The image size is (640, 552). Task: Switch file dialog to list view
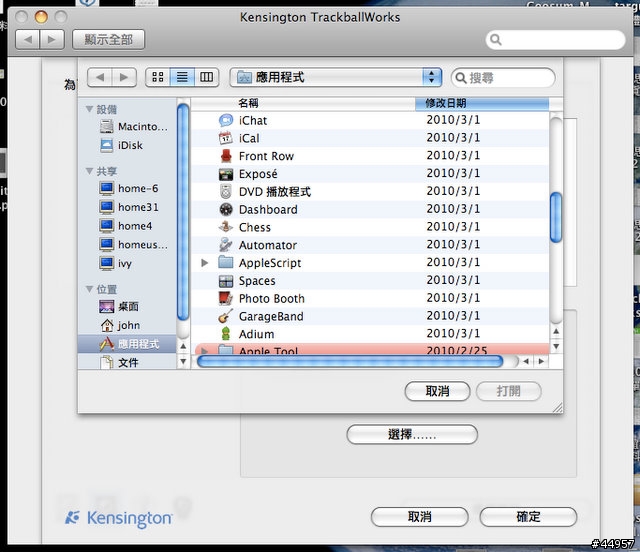(182, 77)
